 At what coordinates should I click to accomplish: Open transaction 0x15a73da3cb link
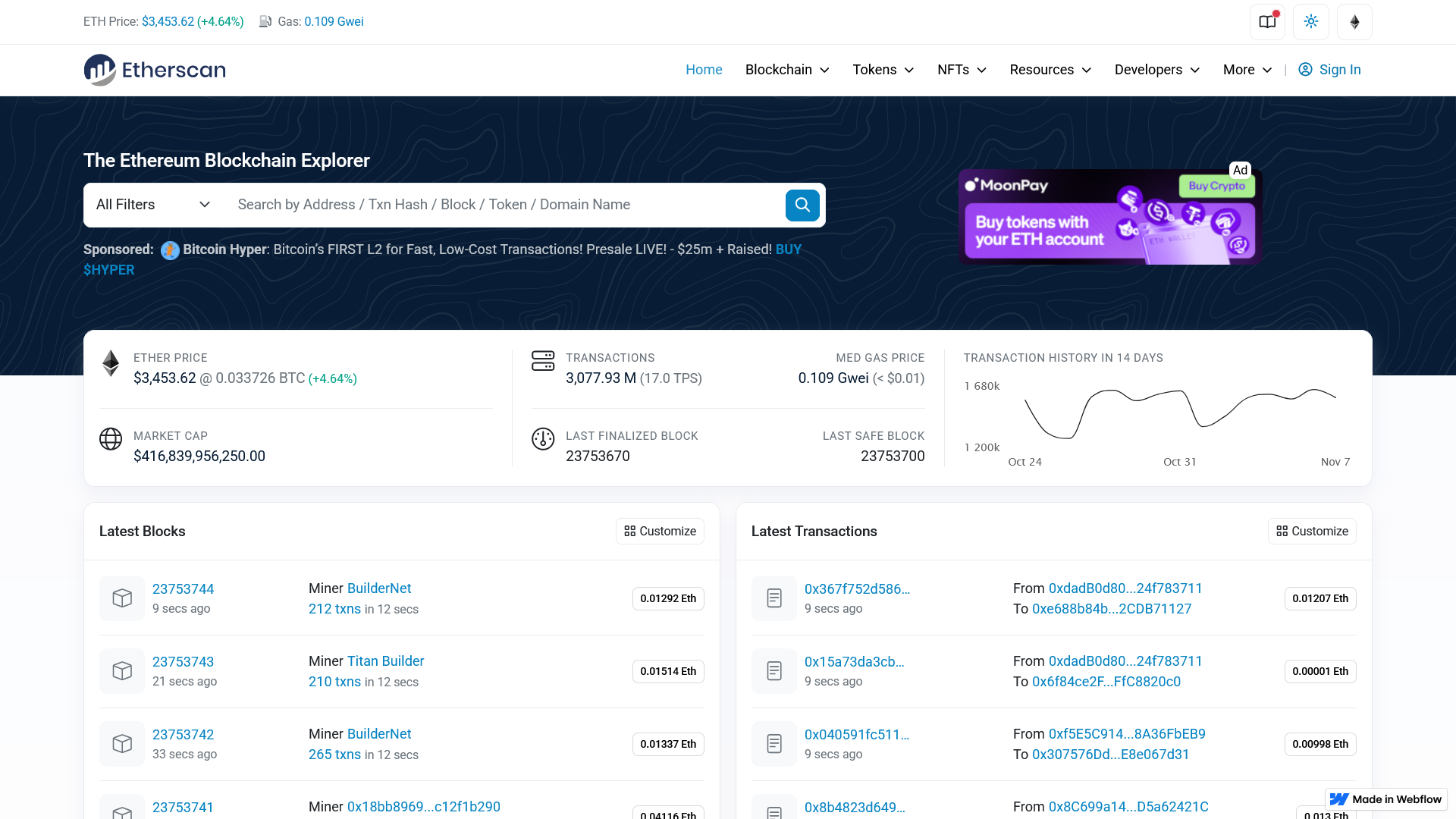click(x=855, y=662)
